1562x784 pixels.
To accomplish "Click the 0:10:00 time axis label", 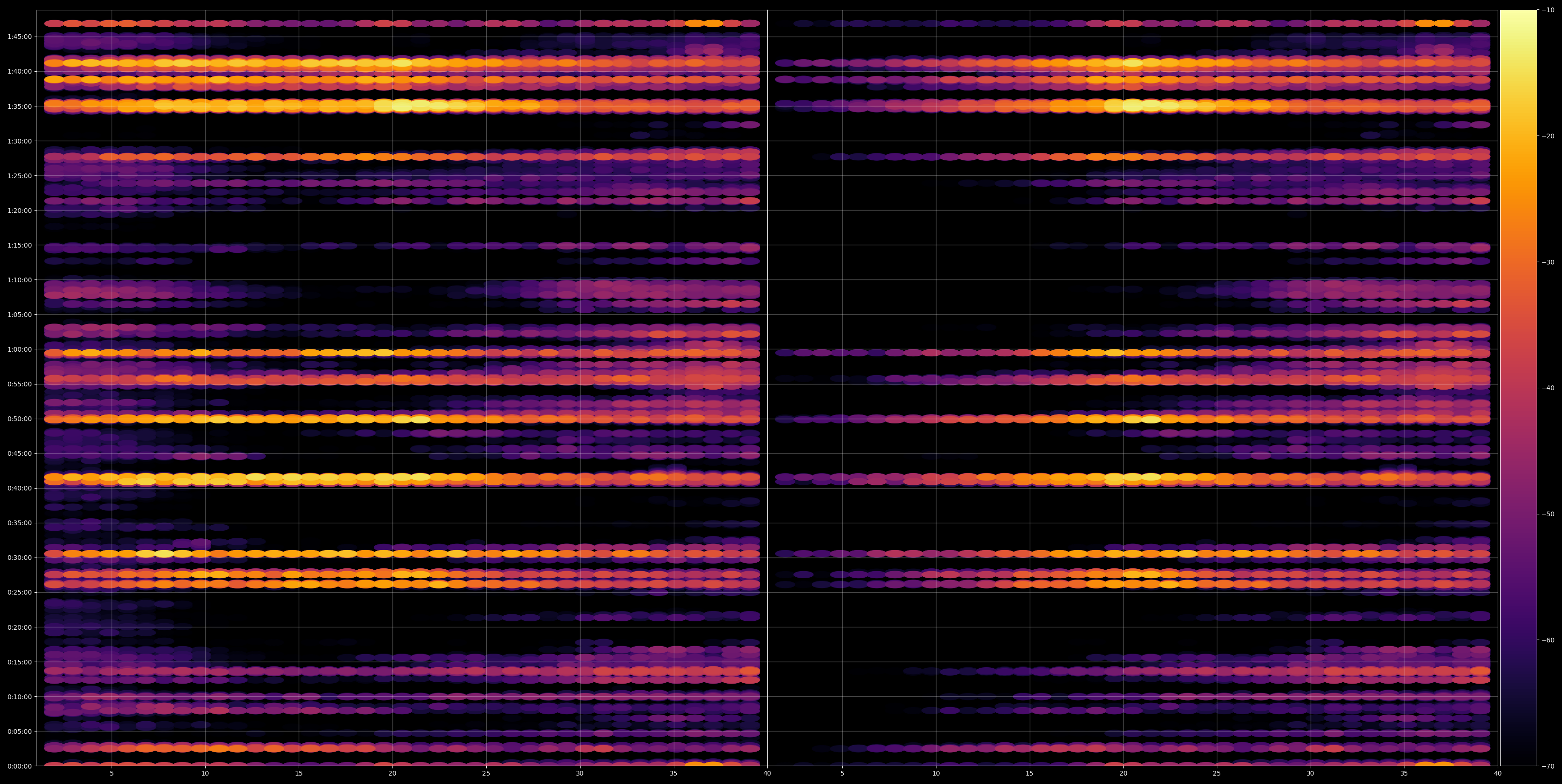I will [x=19, y=697].
